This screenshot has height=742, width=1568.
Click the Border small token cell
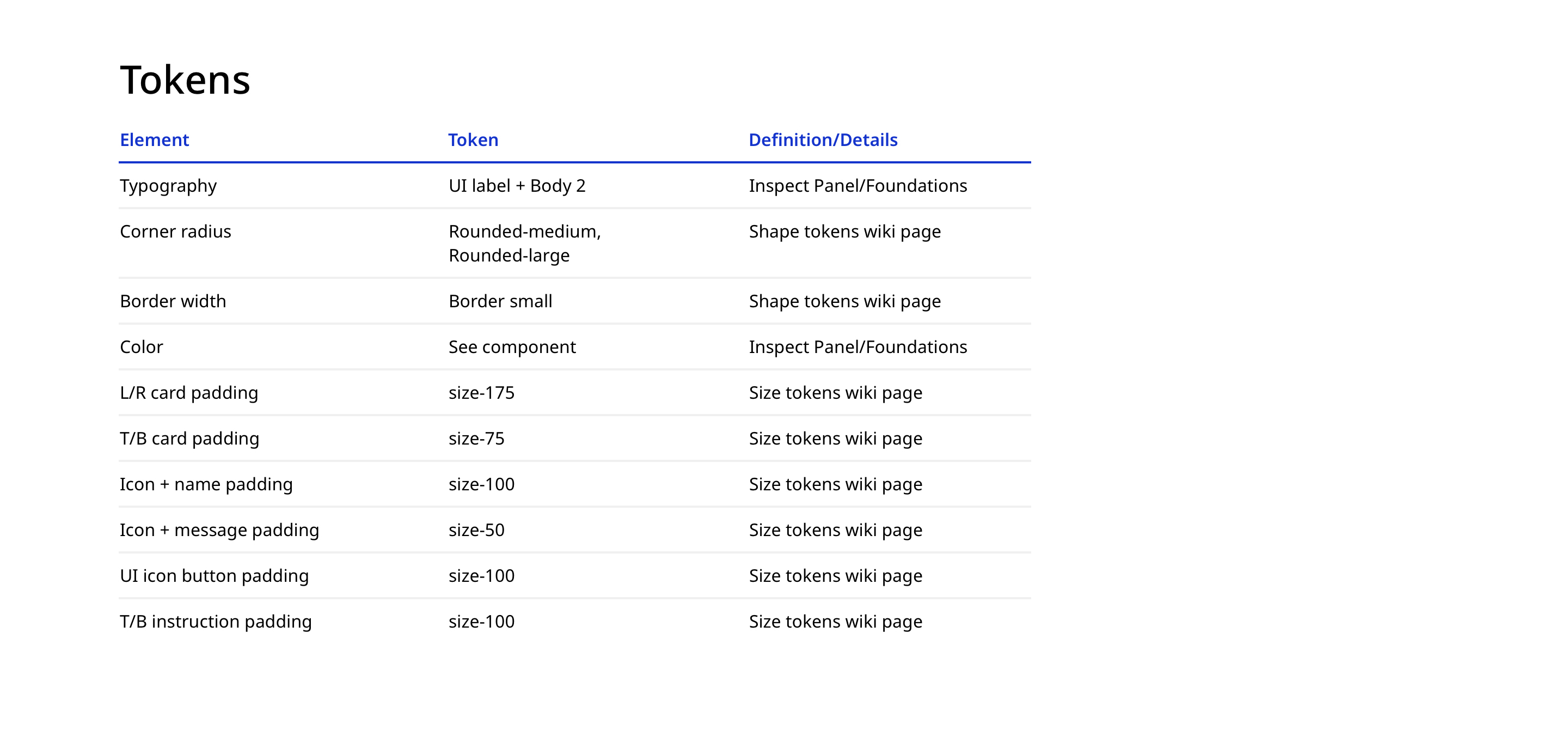click(500, 301)
